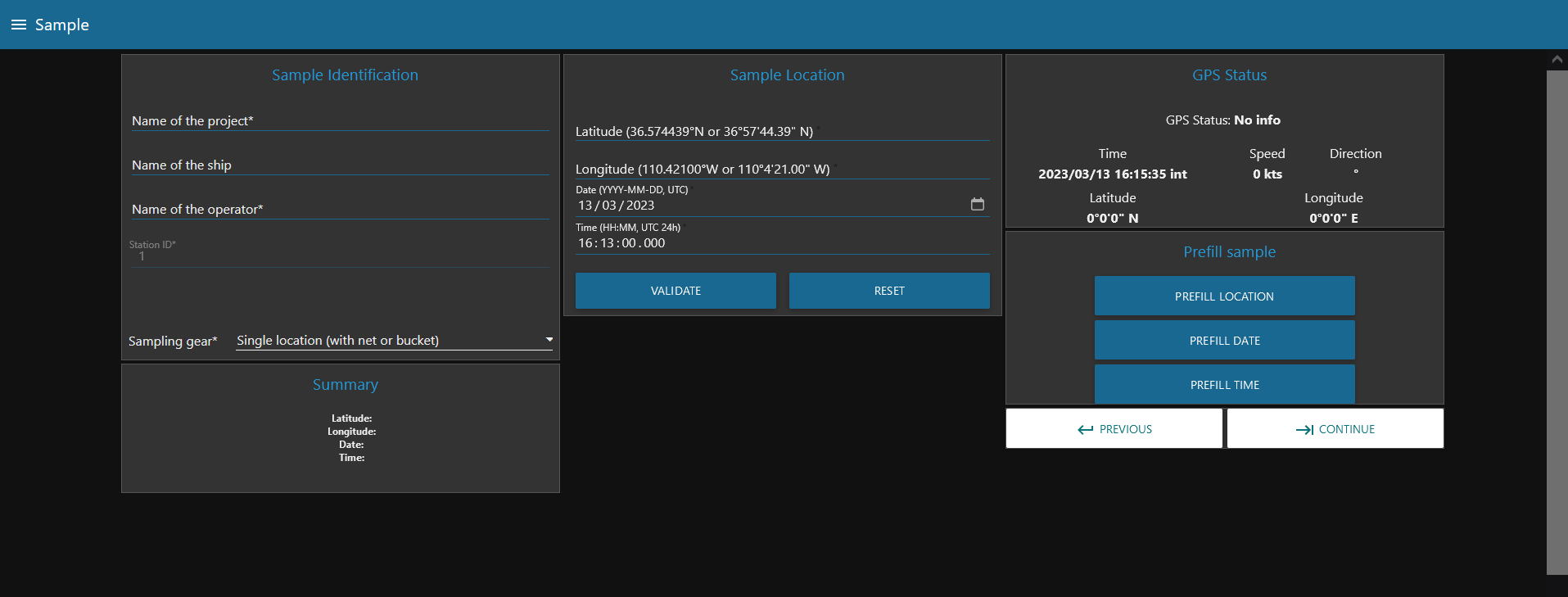Click the Sample Location heading
Image resolution: width=1568 pixels, height=597 pixels.
click(787, 75)
